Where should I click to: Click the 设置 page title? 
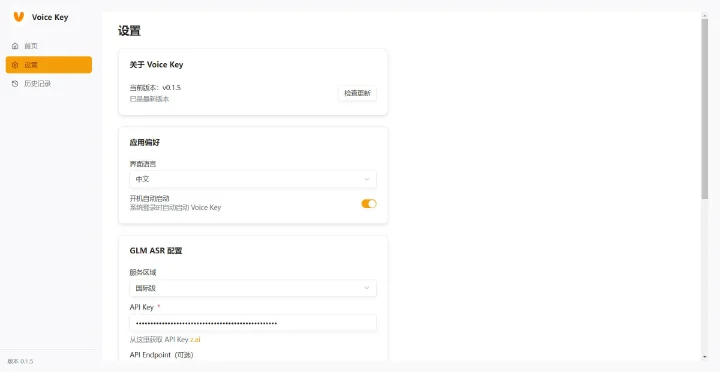129,31
